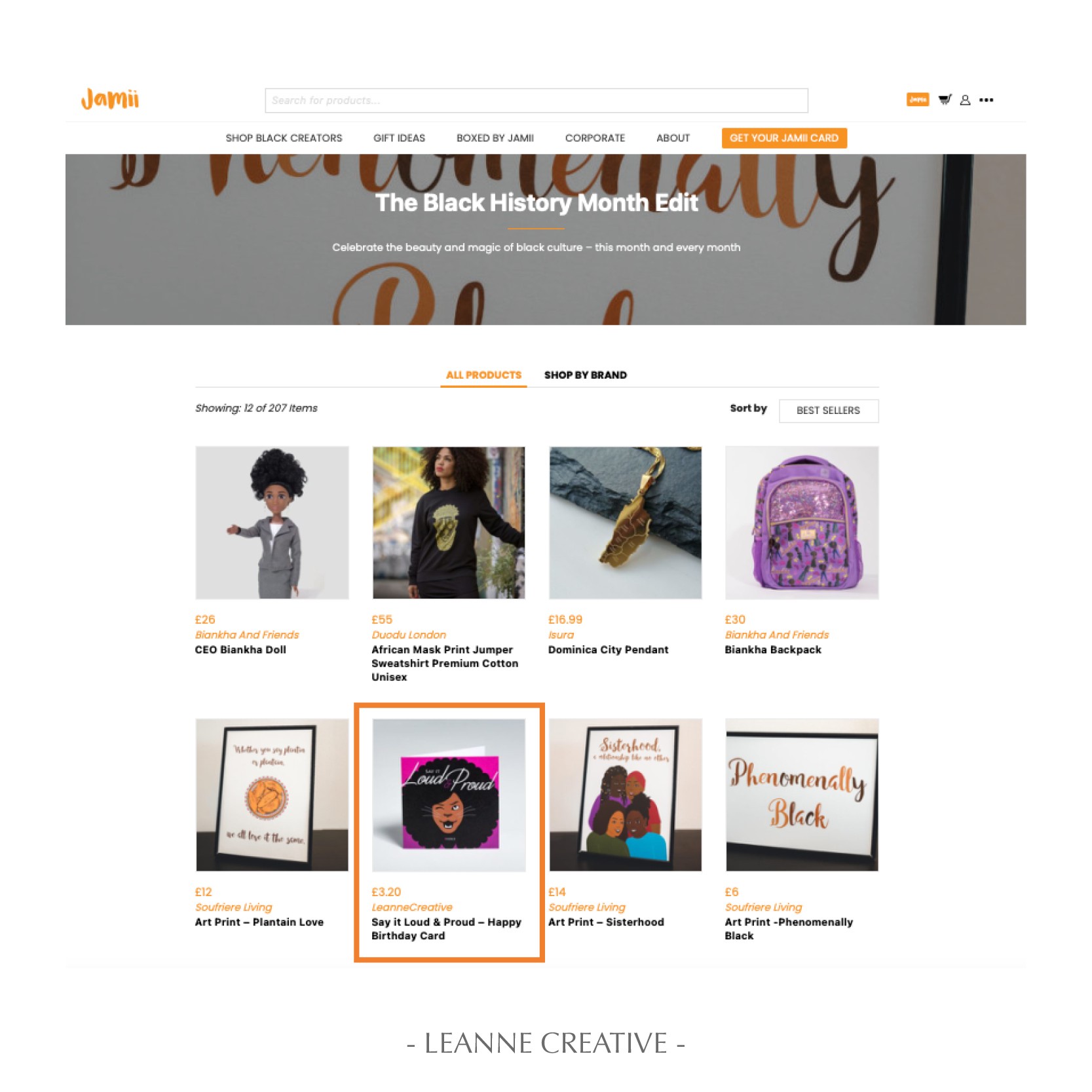Click the three-dot more options icon
This screenshot has height=1092, width=1092.
click(x=986, y=100)
